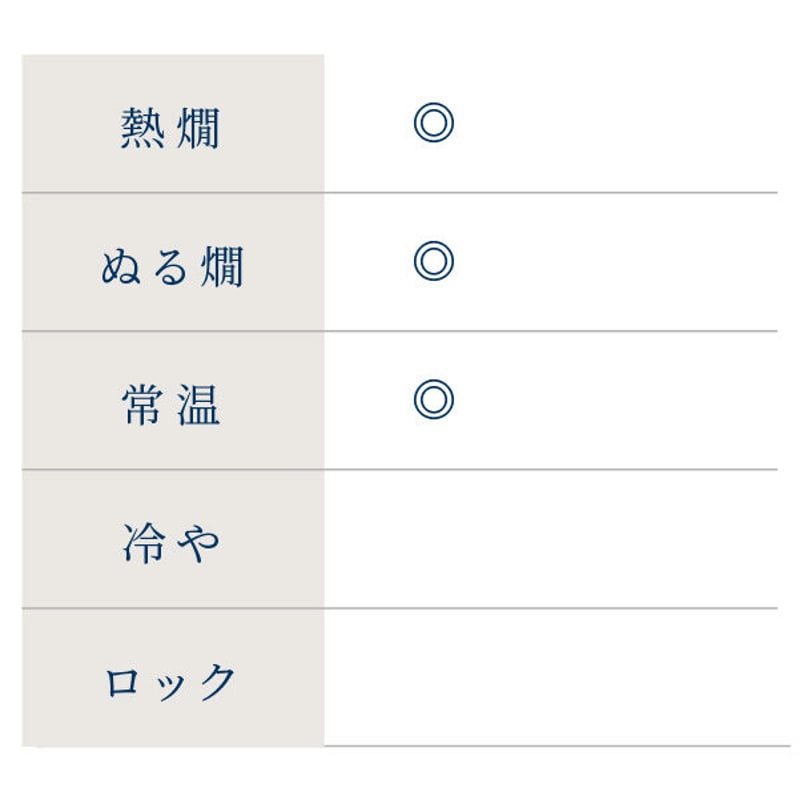Image resolution: width=800 pixels, height=800 pixels.
Task: Click the 温 kanji character
Action: point(198,405)
